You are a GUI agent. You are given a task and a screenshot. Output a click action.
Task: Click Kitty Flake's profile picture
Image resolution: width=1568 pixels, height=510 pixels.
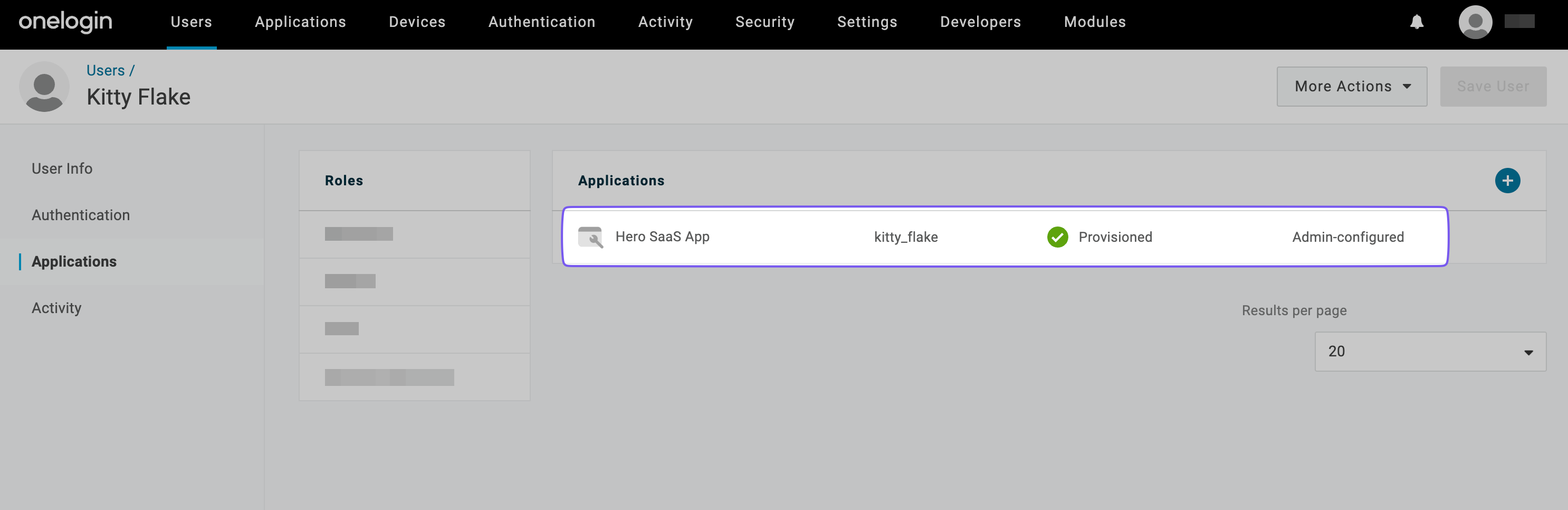(44, 87)
